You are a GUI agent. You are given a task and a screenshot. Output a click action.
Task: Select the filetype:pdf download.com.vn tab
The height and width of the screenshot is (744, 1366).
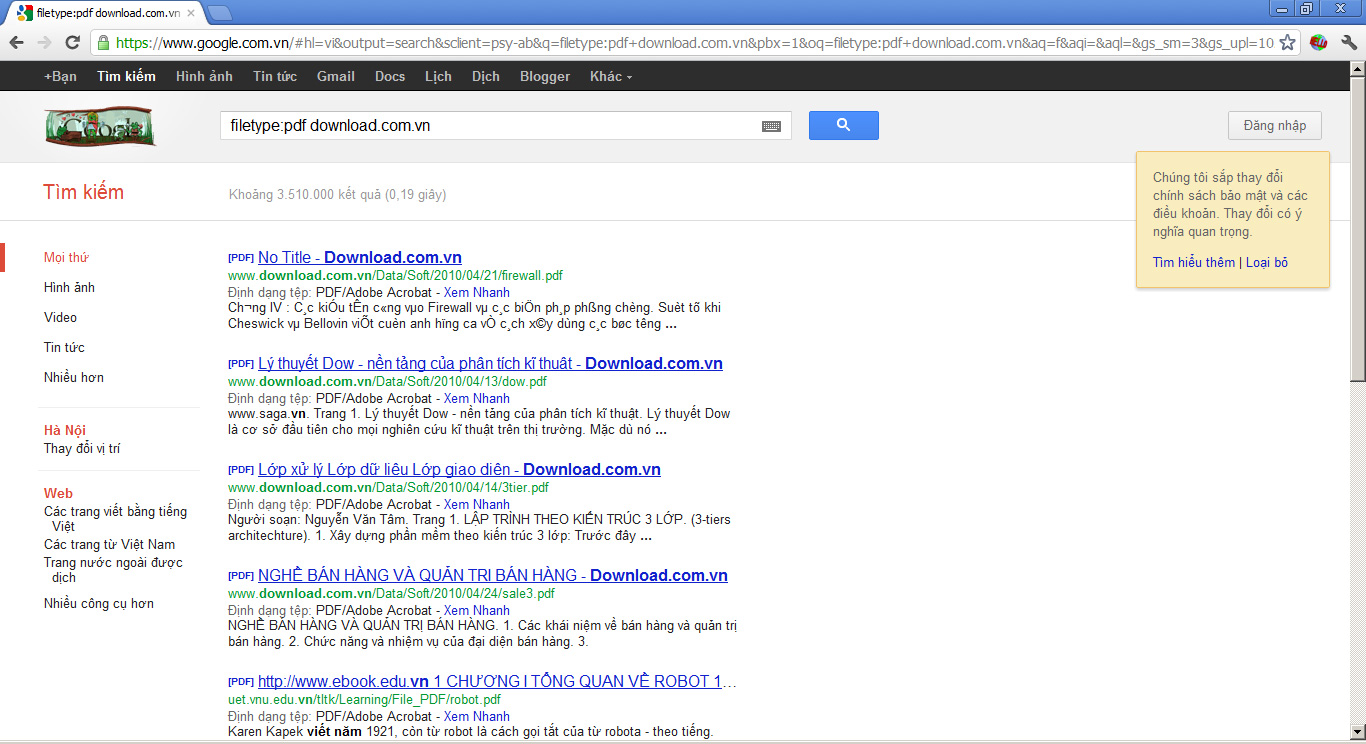coord(105,13)
